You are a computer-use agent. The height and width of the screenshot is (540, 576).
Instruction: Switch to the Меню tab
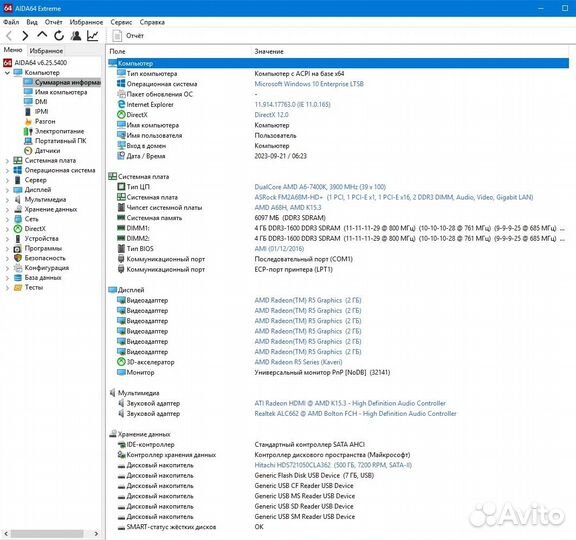pos(13,50)
